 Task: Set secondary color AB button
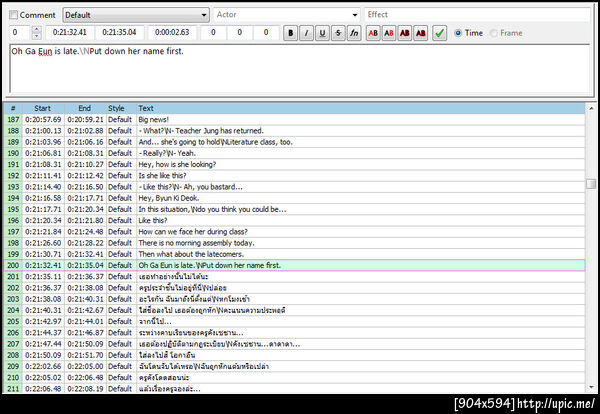(x=389, y=33)
